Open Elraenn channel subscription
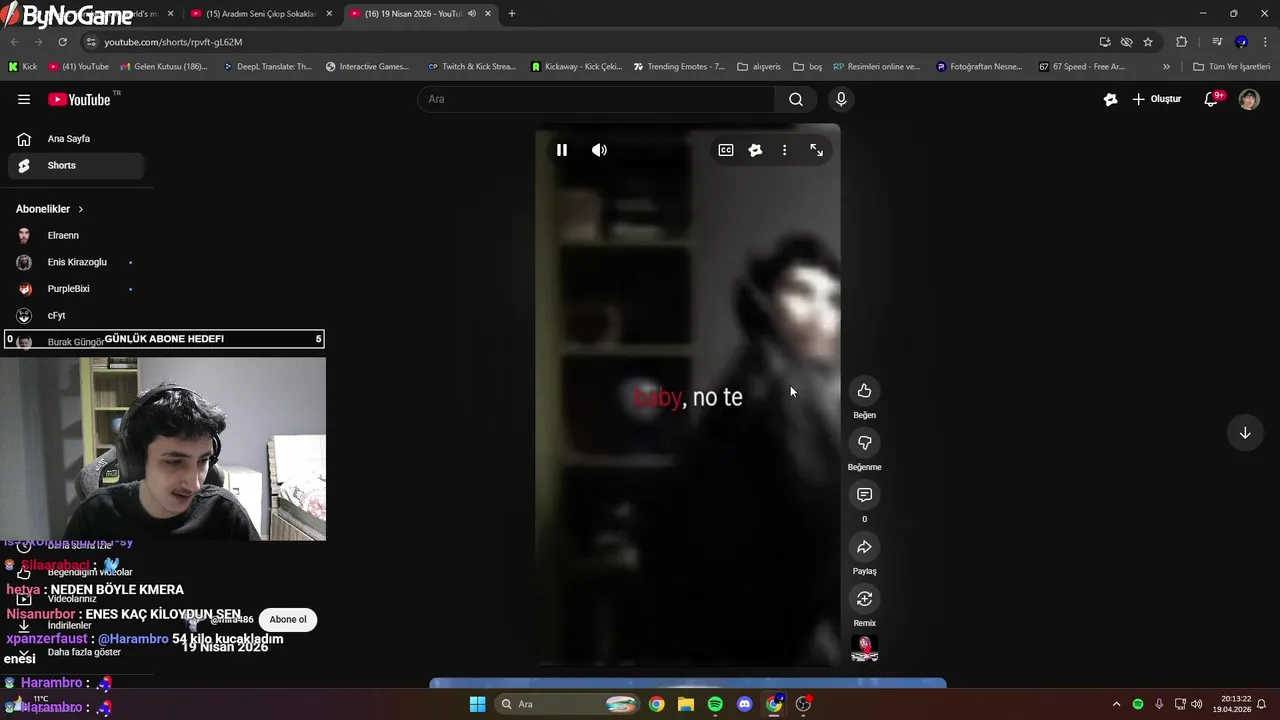This screenshot has height=720, width=1280. (76, 235)
